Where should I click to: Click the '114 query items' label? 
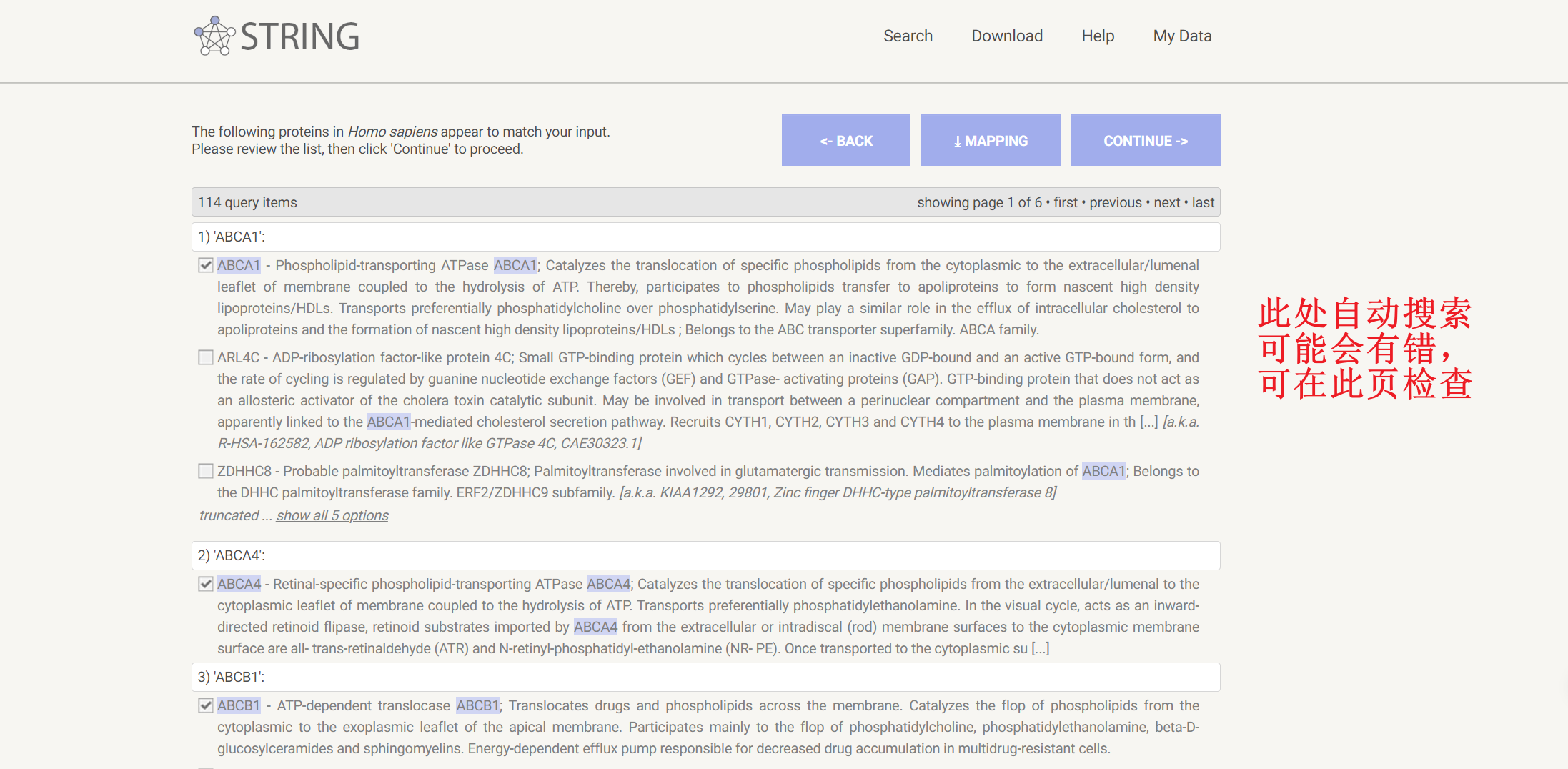[x=247, y=202]
